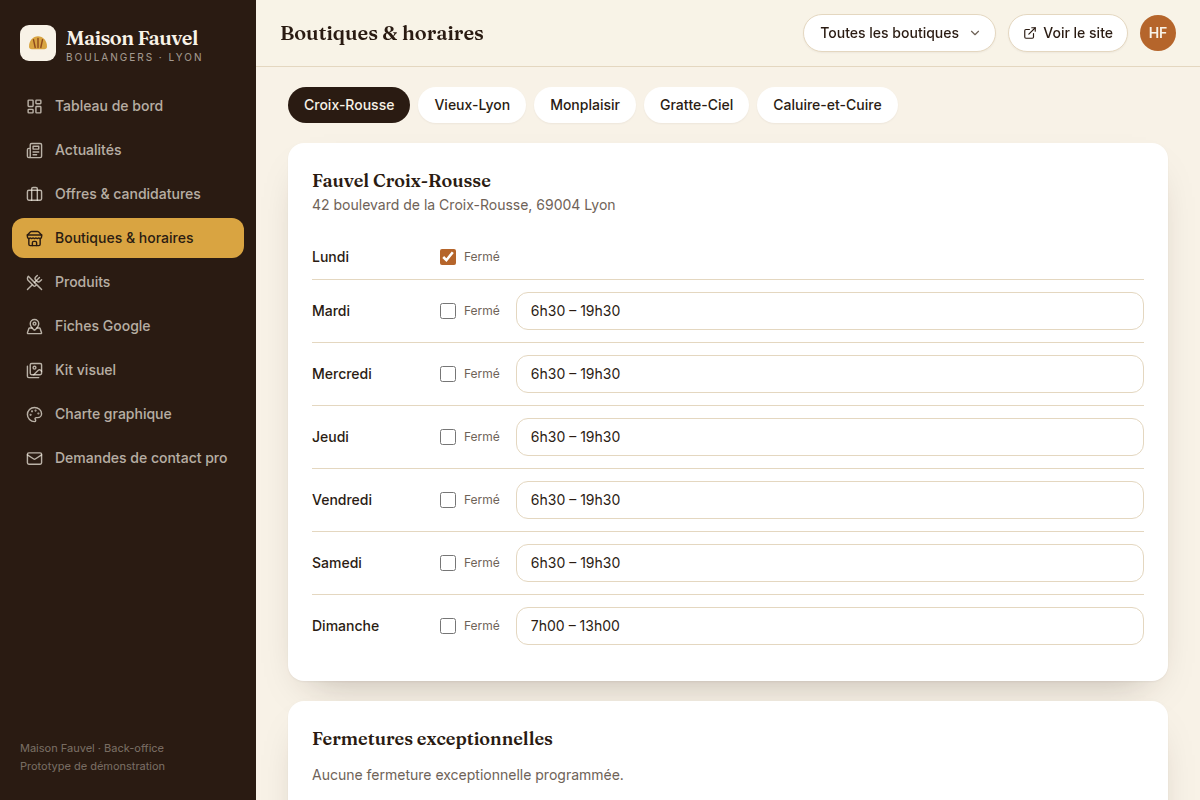Go to the Caluire-et-Cuire tab
The width and height of the screenshot is (1200, 800).
point(827,105)
